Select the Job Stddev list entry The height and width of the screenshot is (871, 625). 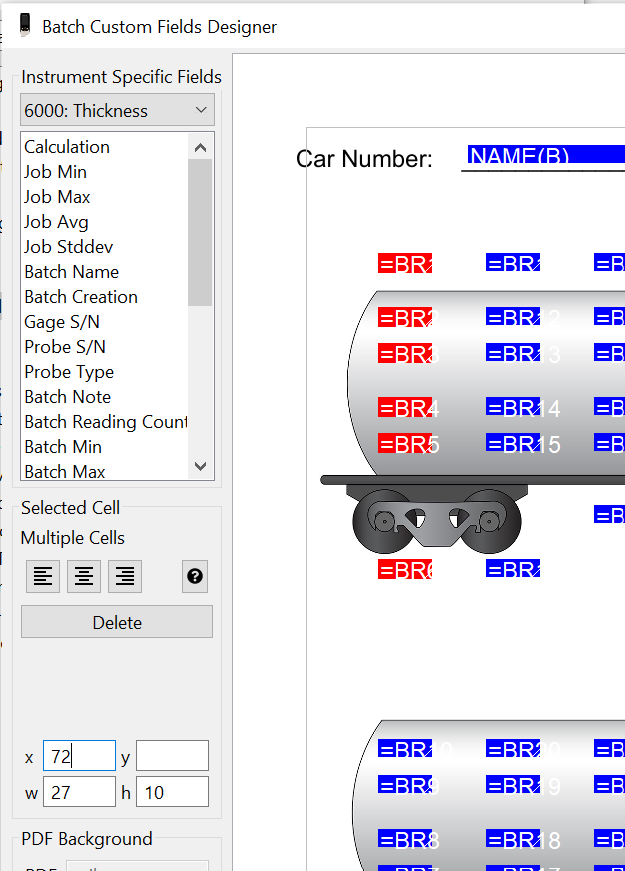70,247
